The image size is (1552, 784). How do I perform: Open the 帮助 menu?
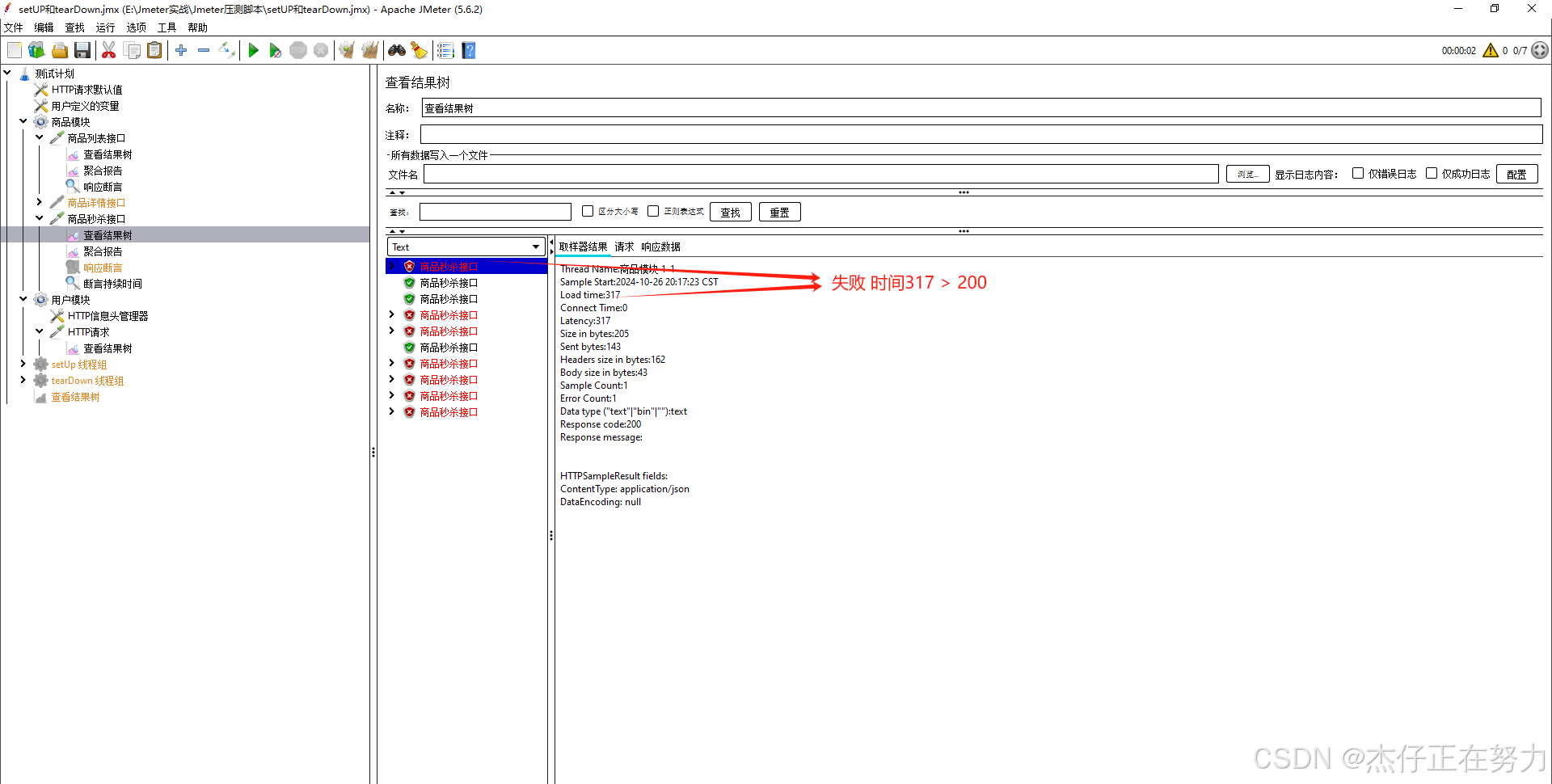(x=197, y=27)
